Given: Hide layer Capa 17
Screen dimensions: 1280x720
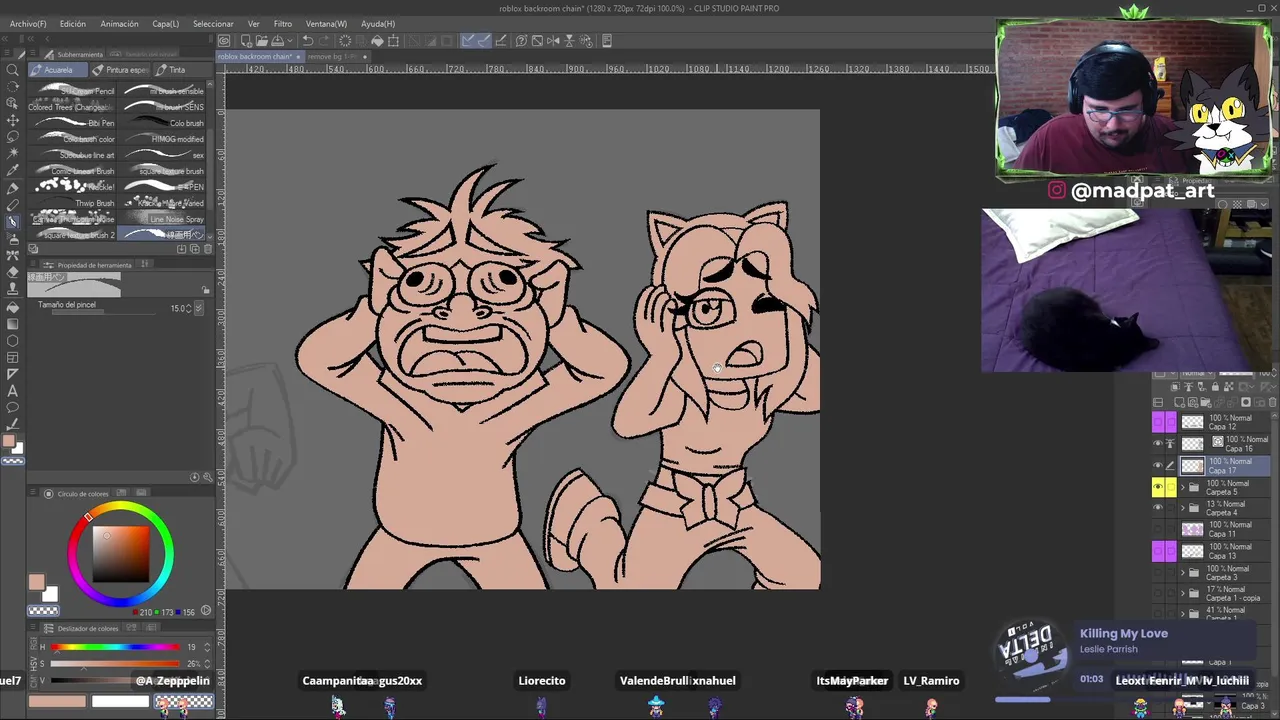Looking at the screenshot, I should pyautogui.click(x=1158, y=465).
